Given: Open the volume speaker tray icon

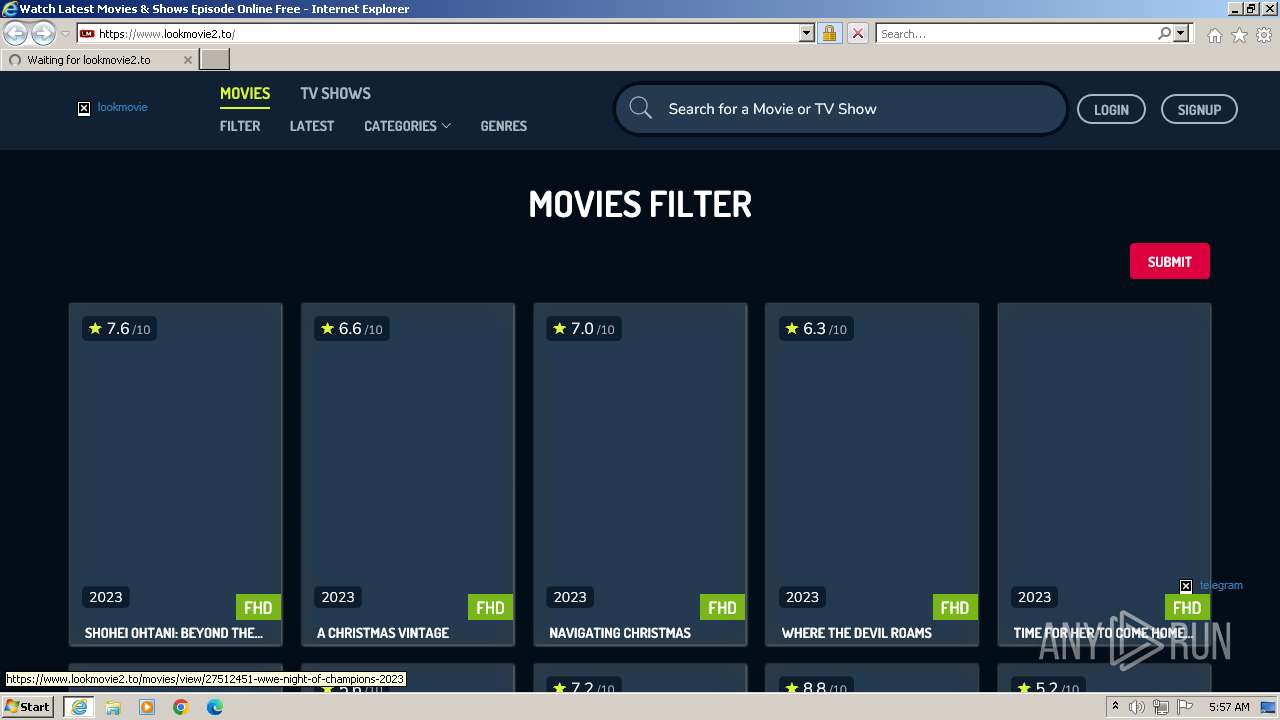Looking at the screenshot, I should (1137, 707).
